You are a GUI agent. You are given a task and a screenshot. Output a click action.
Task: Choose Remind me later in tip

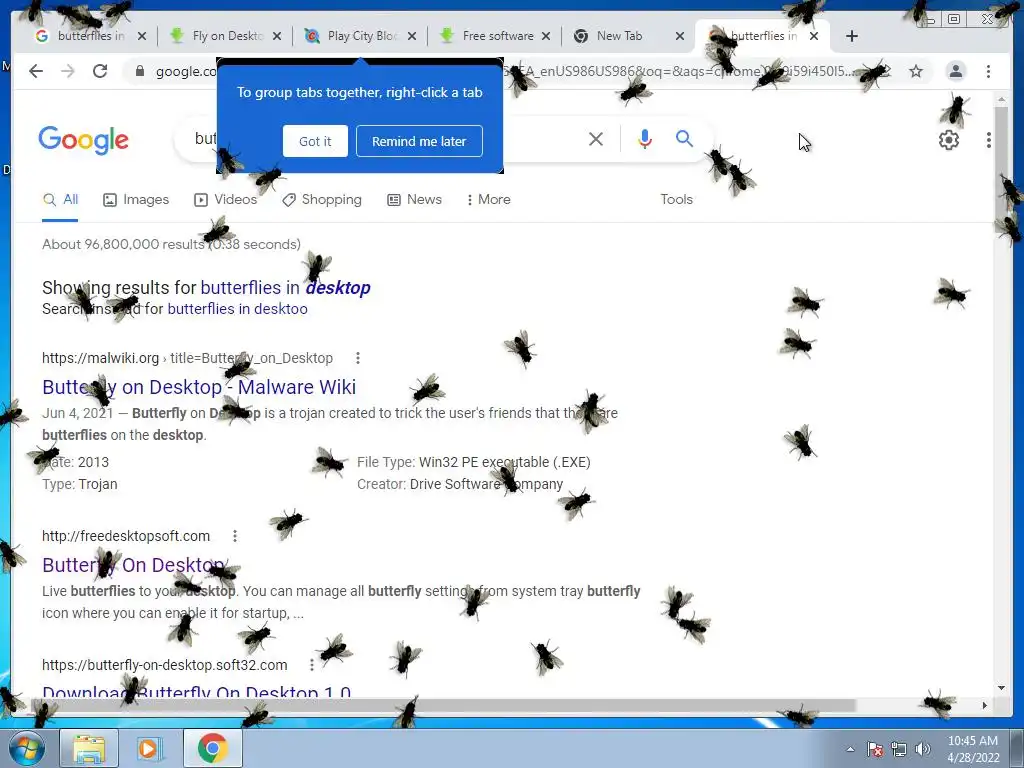(x=419, y=141)
